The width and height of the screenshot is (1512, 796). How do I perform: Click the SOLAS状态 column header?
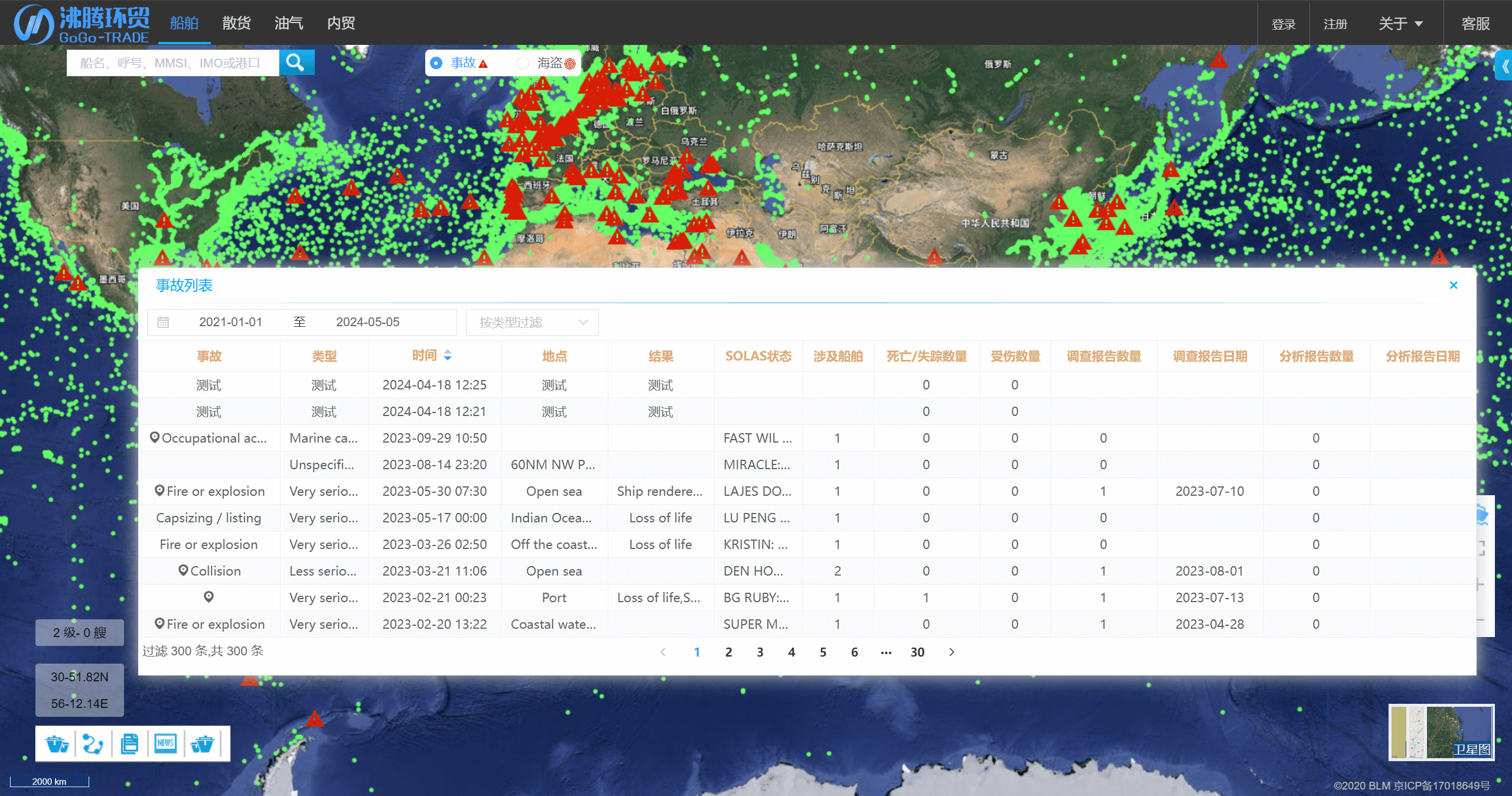click(x=758, y=356)
